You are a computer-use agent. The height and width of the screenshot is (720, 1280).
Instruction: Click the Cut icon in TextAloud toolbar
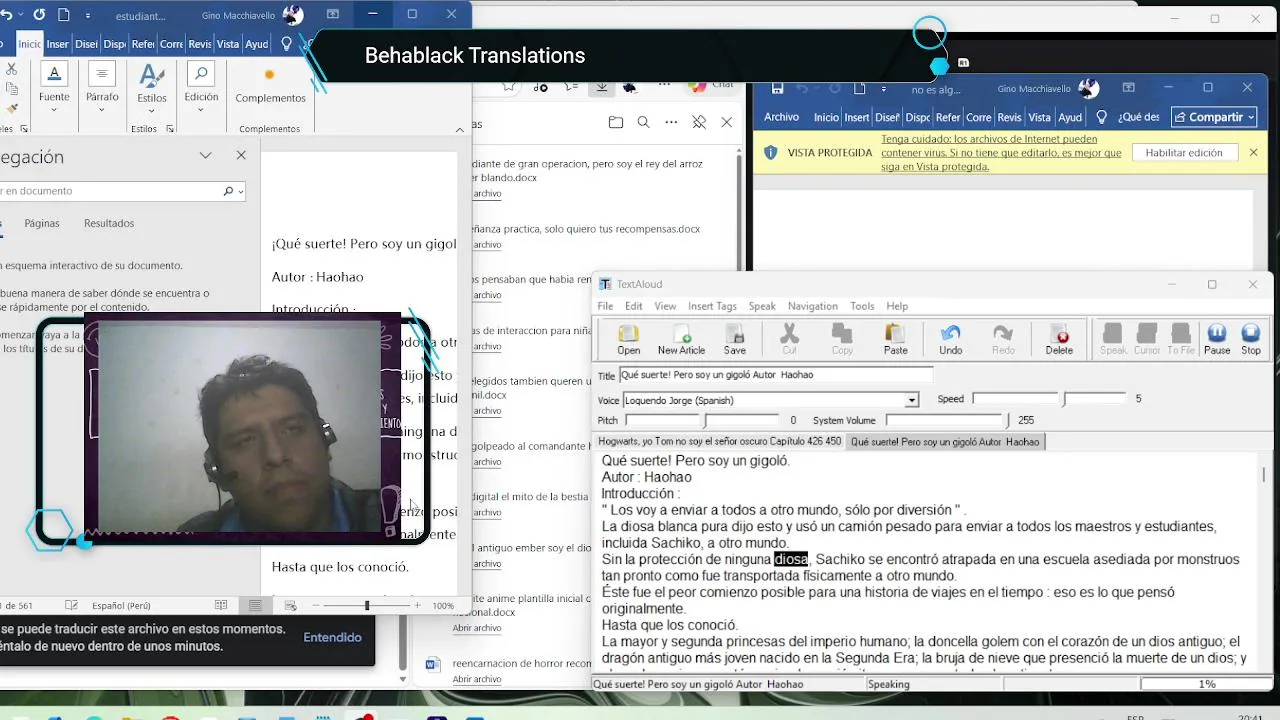coord(789,339)
